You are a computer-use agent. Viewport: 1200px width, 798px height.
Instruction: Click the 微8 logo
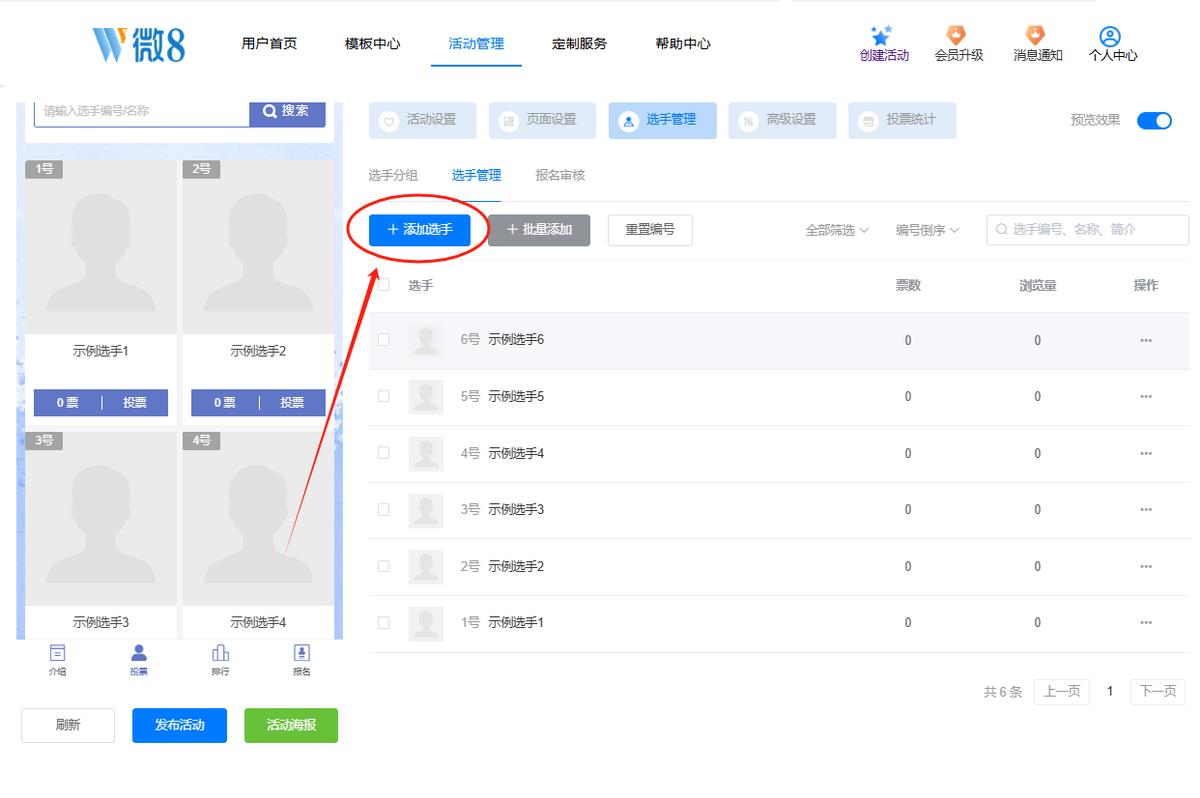pyautogui.click(x=138, y=44)
